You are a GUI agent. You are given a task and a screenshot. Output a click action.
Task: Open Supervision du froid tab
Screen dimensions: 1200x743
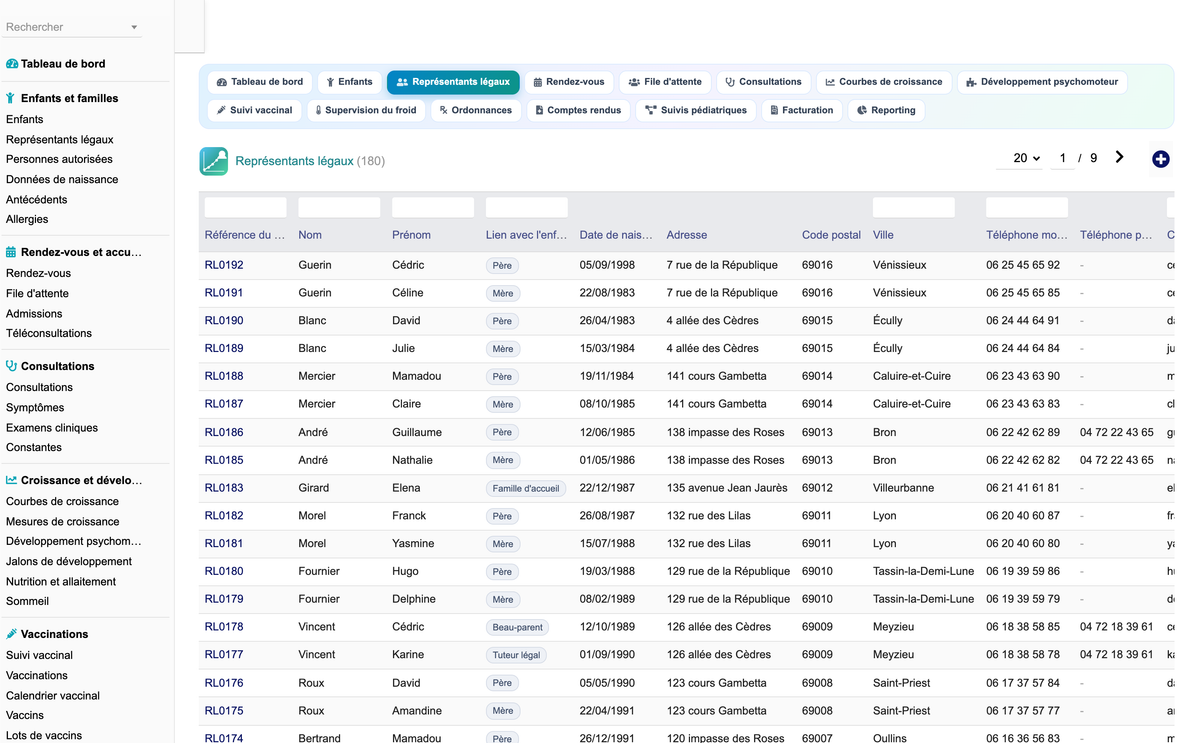click(365, 110)
